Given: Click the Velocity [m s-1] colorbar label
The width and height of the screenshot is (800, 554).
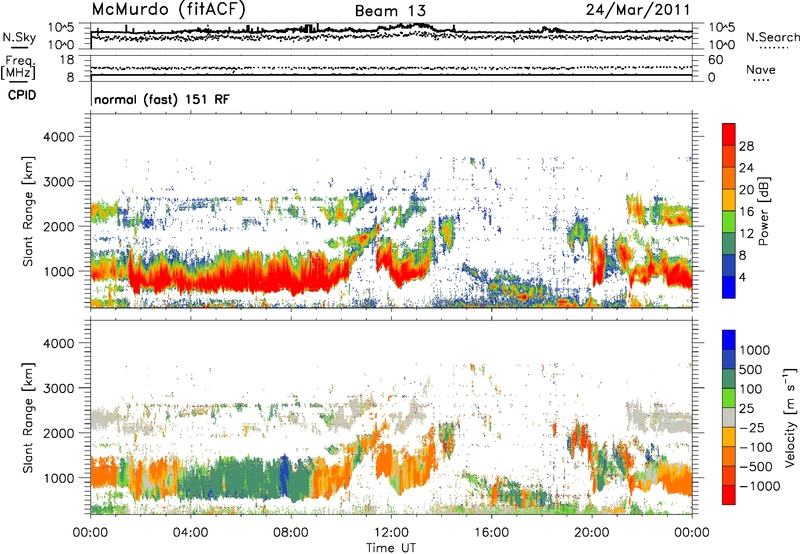Looking at the screenshot, I should [790, 417].
